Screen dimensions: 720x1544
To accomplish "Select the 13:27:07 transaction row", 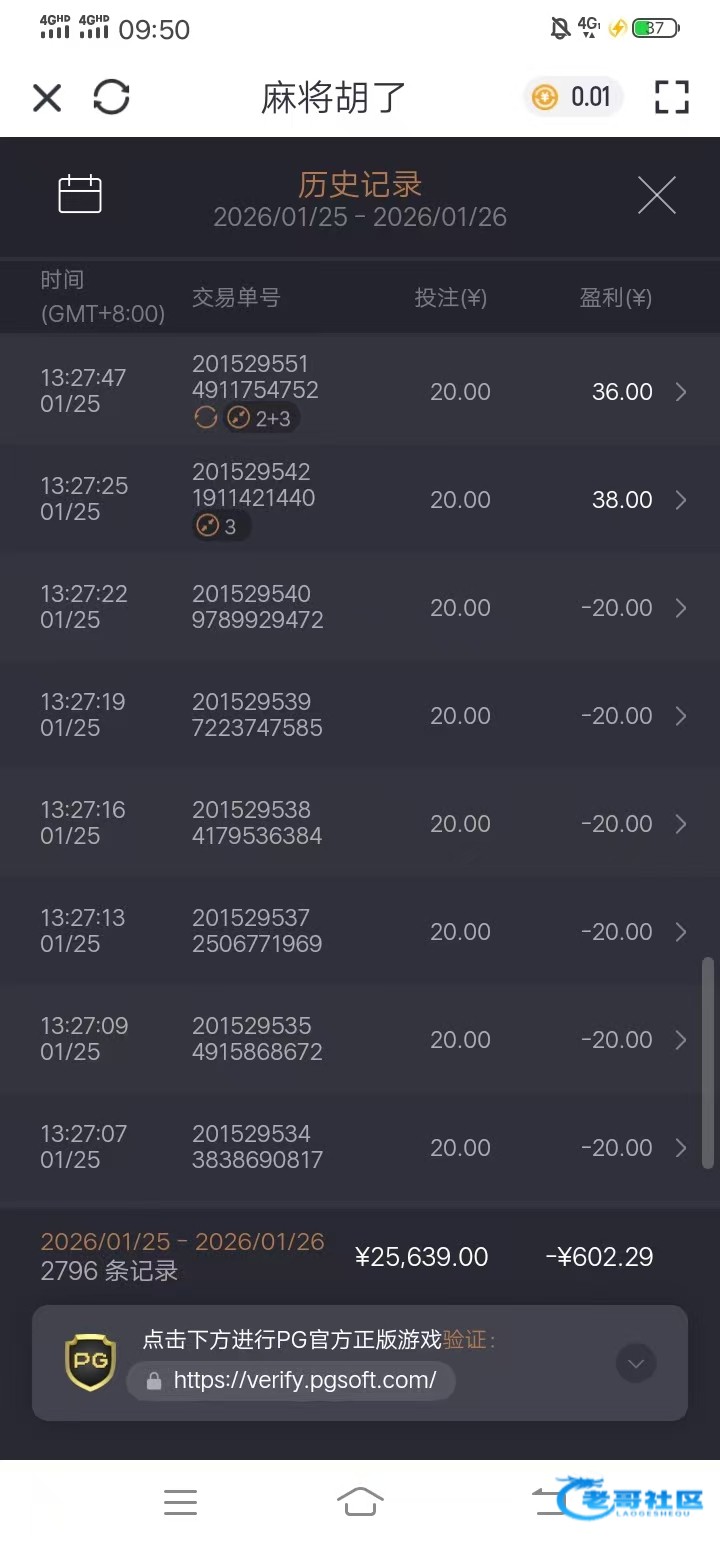I will pos(360,1147).
